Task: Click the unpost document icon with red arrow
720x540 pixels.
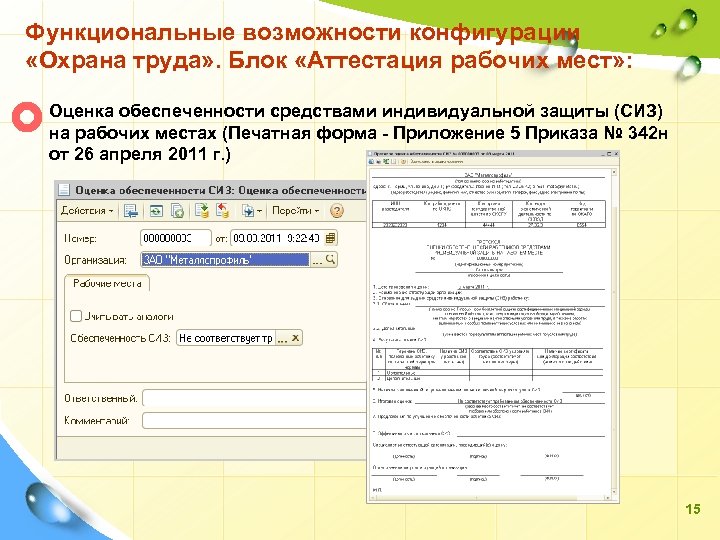Action: point(223,211)
